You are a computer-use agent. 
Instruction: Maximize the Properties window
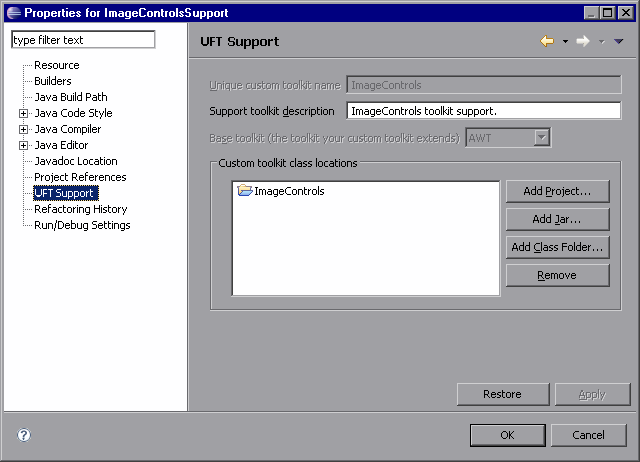click(607, 13)
